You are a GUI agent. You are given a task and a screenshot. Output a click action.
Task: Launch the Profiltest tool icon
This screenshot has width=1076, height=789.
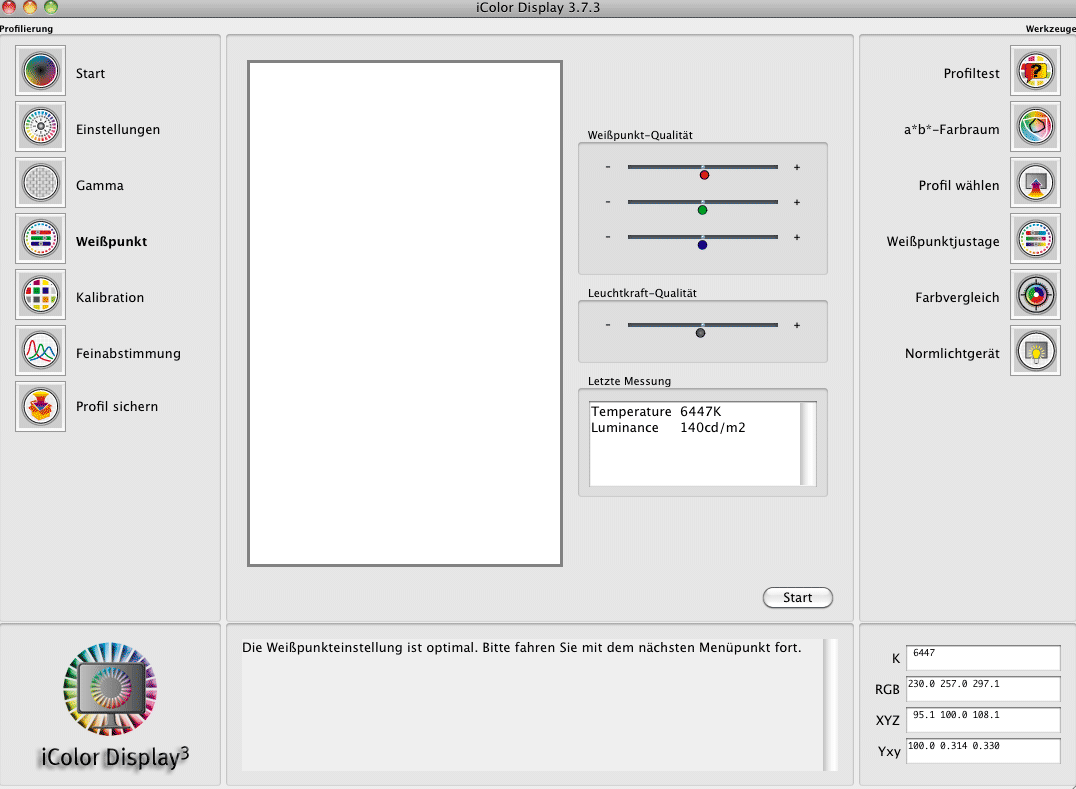click(x=1035, y=71)
